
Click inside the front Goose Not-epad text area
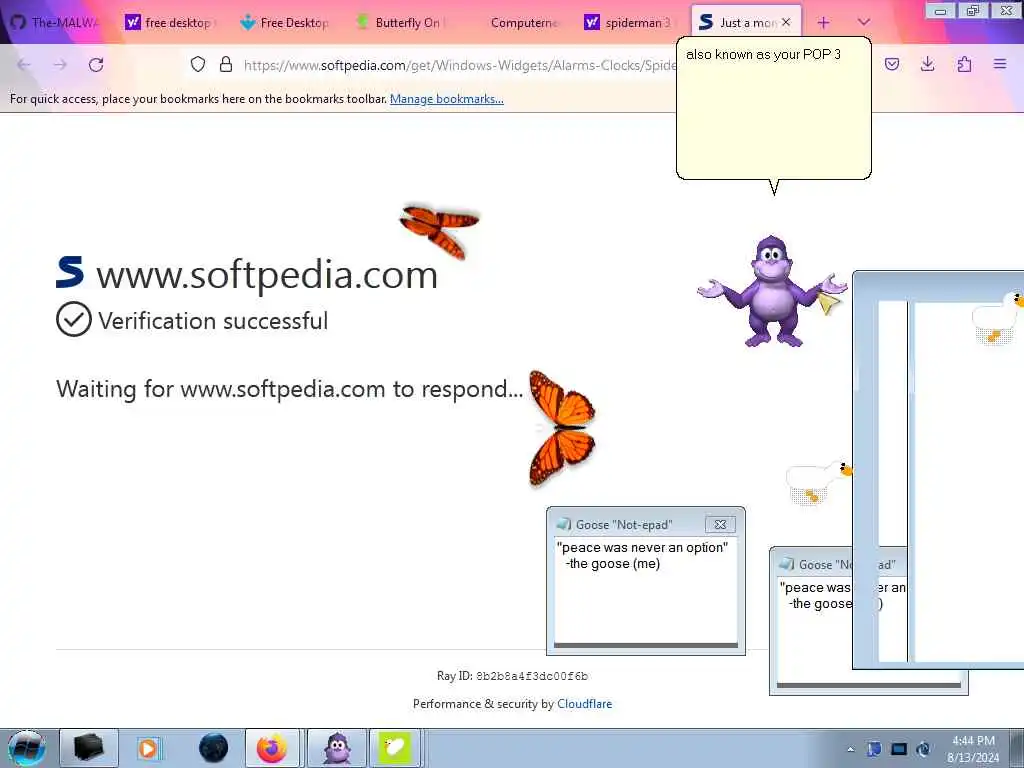pyautogui.click(x=646, y=590)
